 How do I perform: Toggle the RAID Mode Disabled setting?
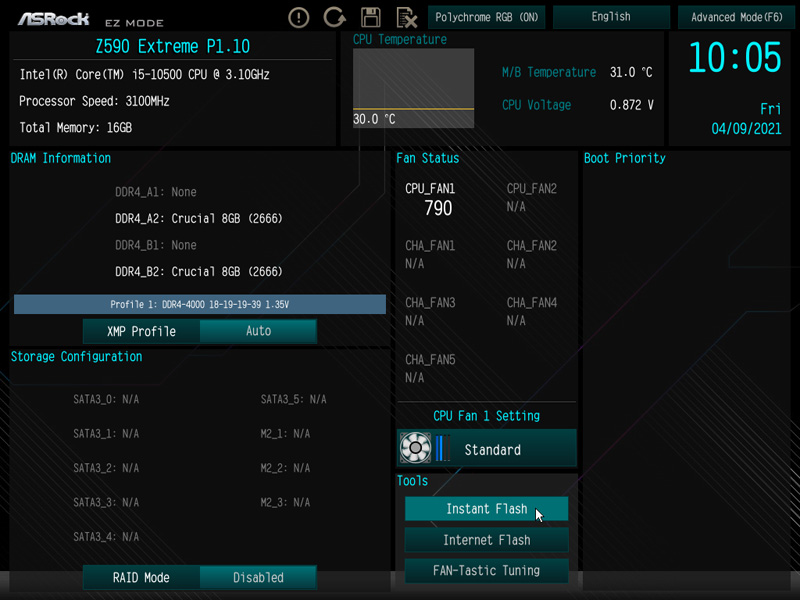coord(258,578)
